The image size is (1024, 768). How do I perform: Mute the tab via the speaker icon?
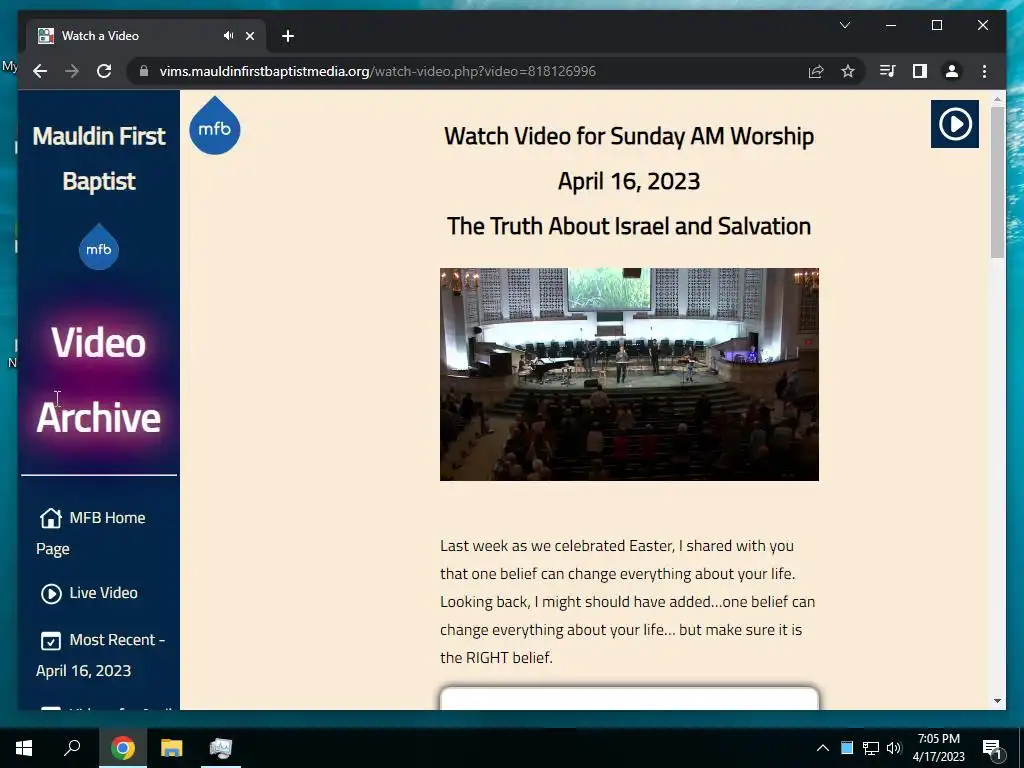coord(228,36)
